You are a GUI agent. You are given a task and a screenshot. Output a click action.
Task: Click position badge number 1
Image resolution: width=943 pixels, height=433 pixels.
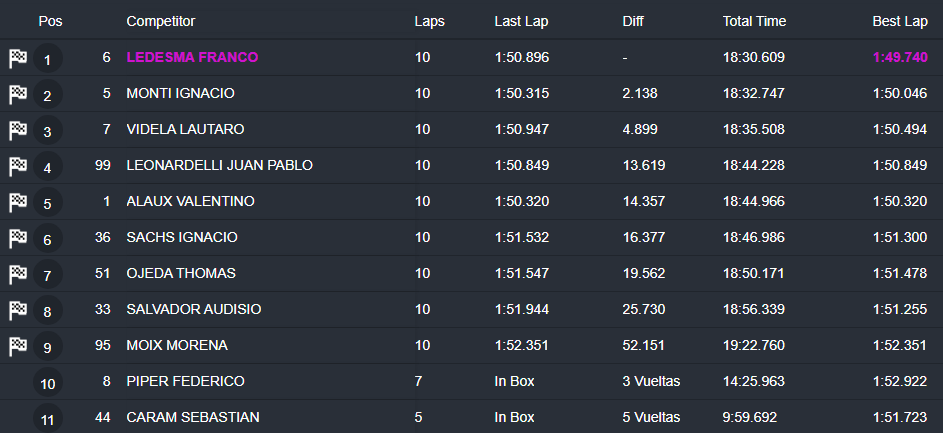[x=48, y=58]
